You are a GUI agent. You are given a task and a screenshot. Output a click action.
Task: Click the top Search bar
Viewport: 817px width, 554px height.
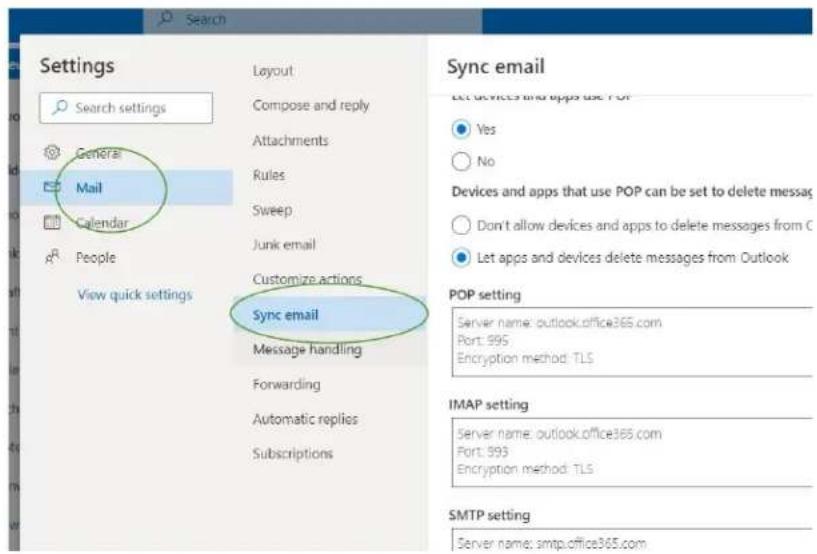pyautogui.click(x=313, y=19)
